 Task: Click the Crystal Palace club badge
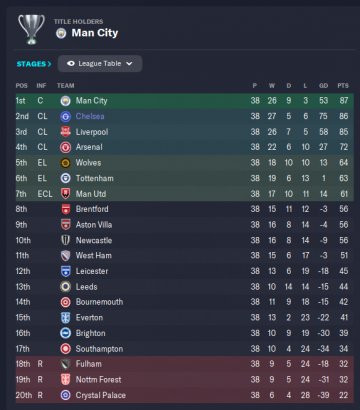coord(65,395)
